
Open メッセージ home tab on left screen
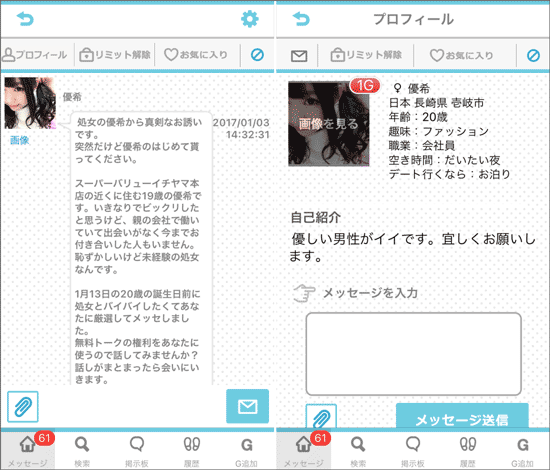click(x=27, y=451)
